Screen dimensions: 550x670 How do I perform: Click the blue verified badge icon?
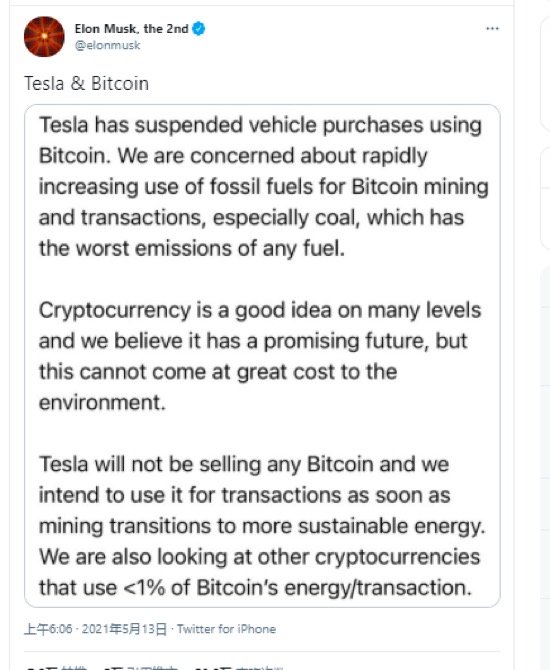coord(198,29)
